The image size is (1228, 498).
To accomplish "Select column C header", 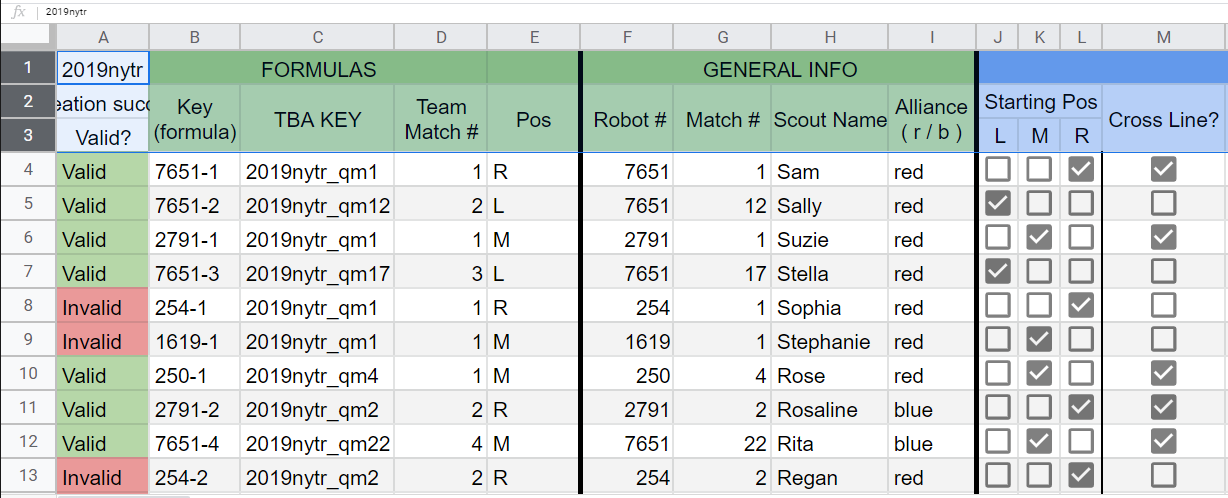I will click(x=317, y=37).
